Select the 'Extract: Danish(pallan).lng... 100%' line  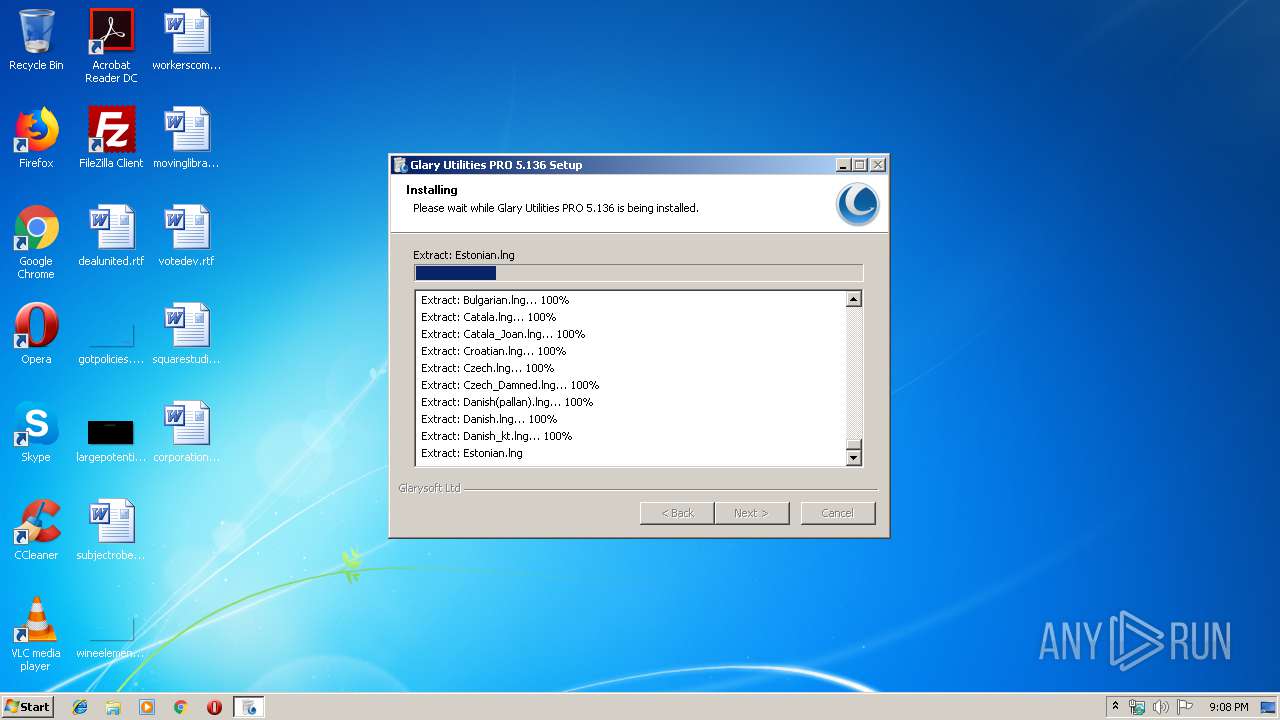pos(507,402)
